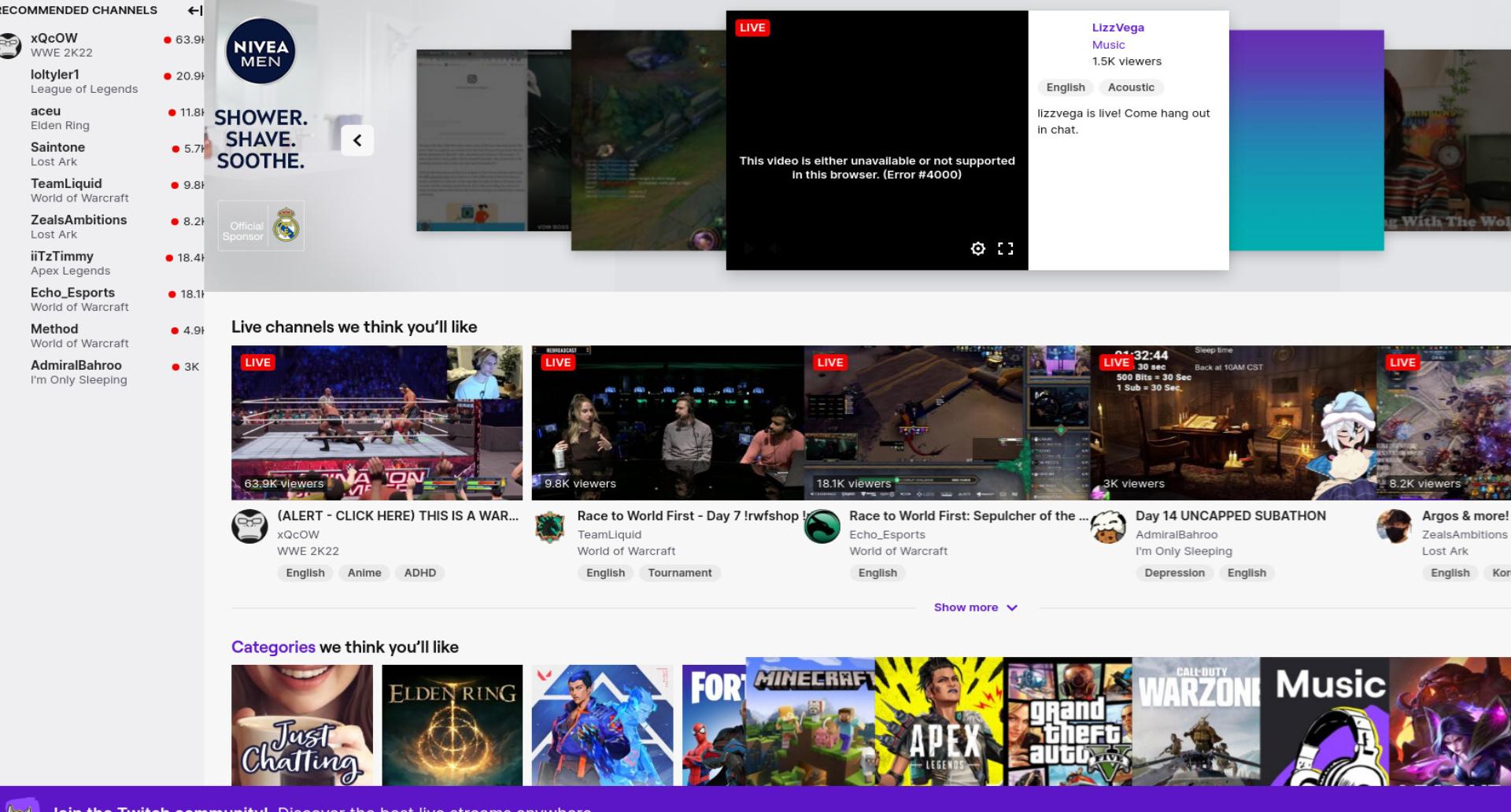1511x812 pixels.
Task: Select English tag on featured LizzVega stream
Action: (x=1066, y=87)
